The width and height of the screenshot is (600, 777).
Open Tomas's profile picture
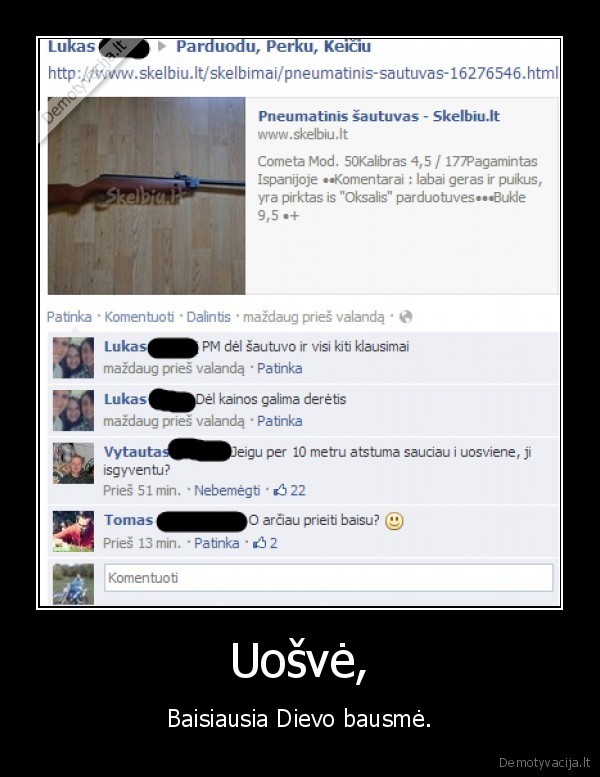coord(73,531)
